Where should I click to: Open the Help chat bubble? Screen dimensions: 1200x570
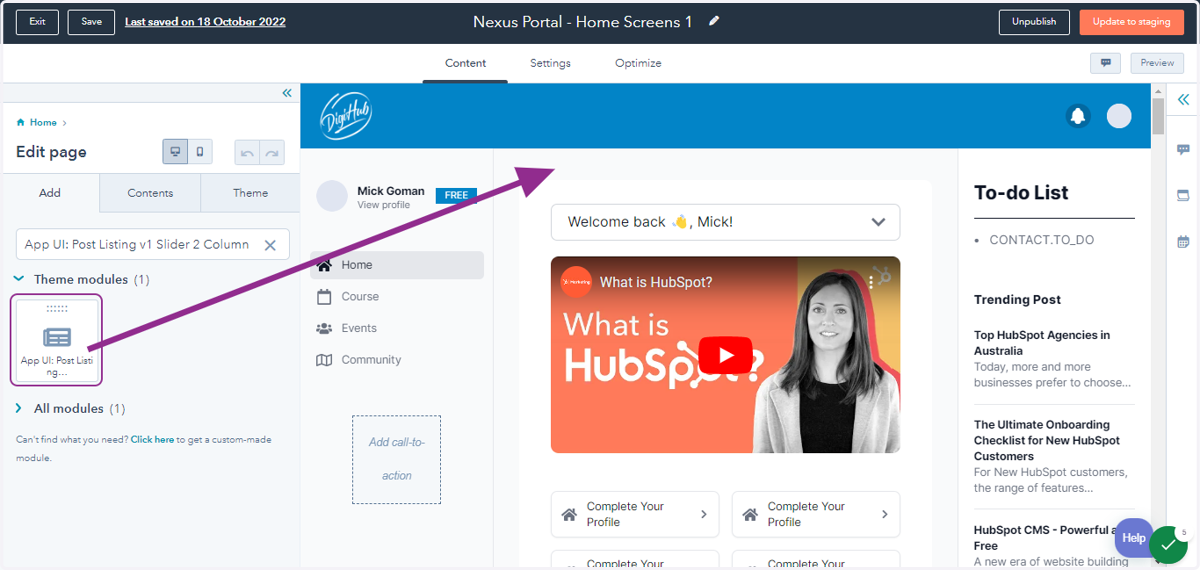tap(1133, 537)
